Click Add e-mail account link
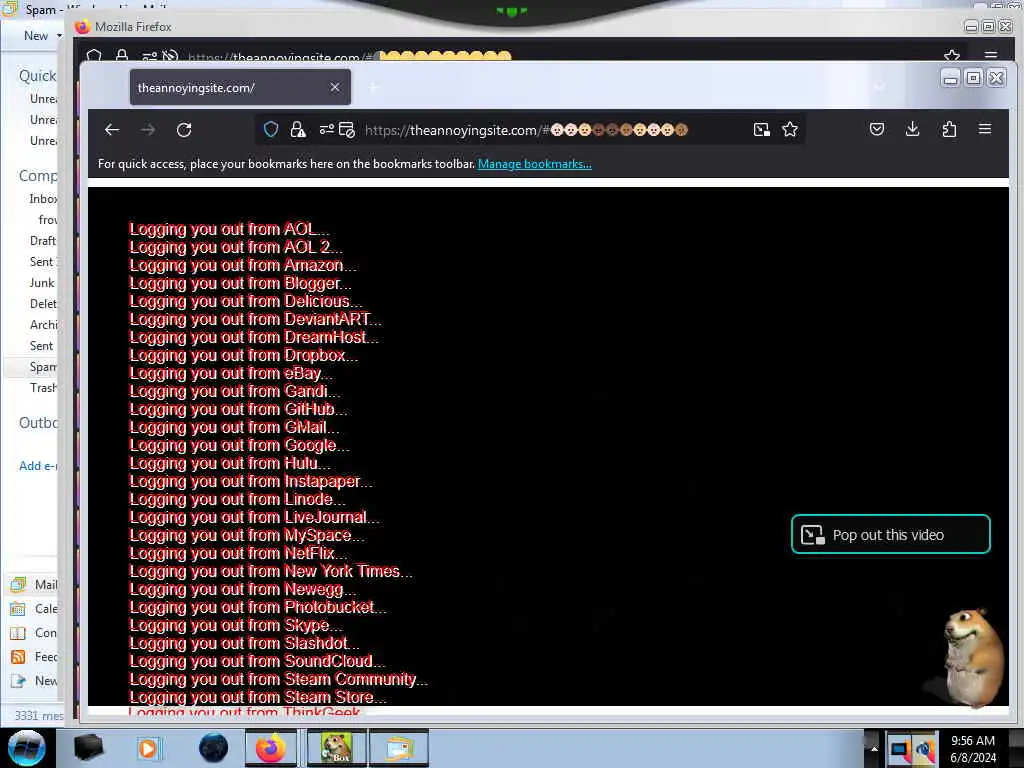Screen dimensions: 1024x768 (38, 466)
